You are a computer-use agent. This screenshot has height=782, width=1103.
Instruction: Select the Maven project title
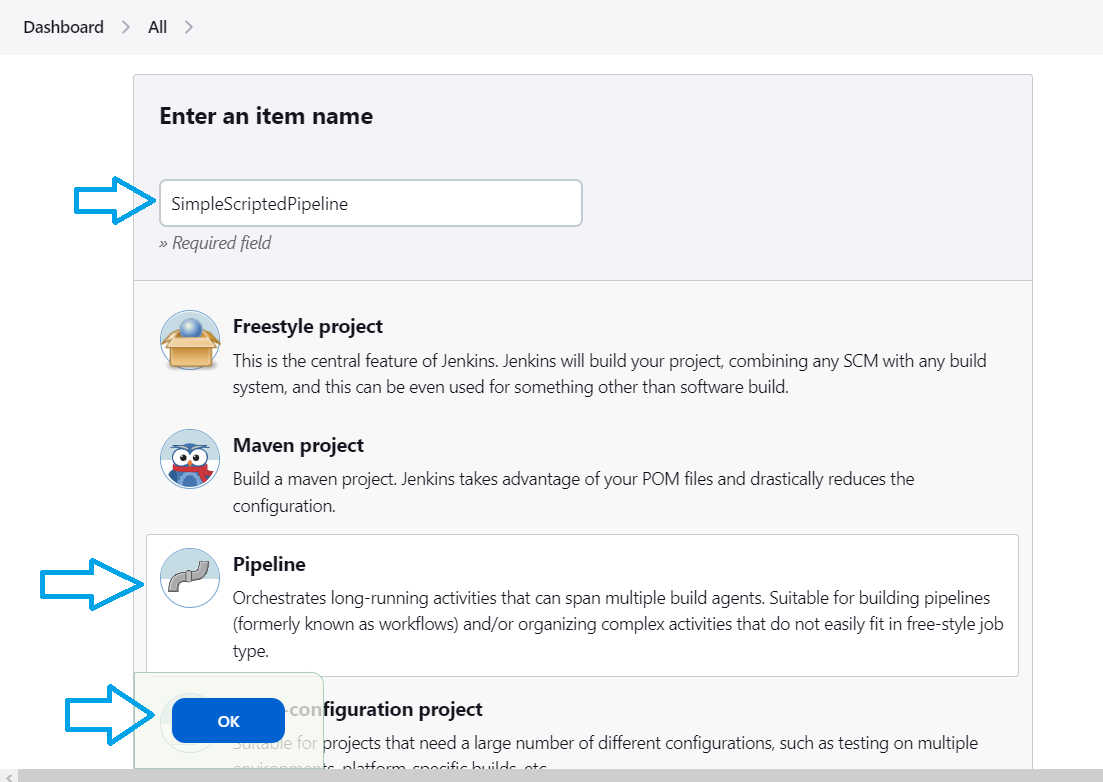click(x=298, y=445)
